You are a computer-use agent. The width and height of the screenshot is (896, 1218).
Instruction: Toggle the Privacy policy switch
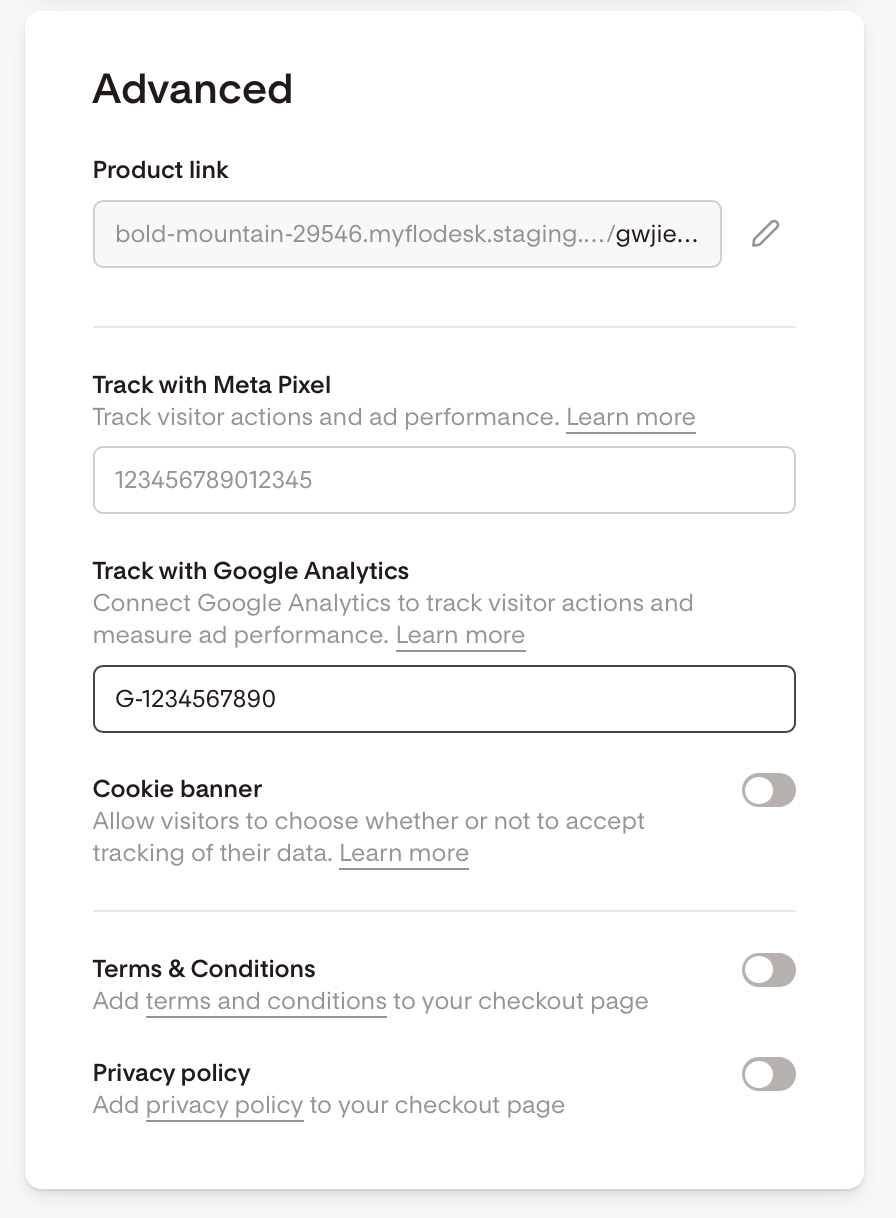pyautogui.click(x=768, y=1074)
